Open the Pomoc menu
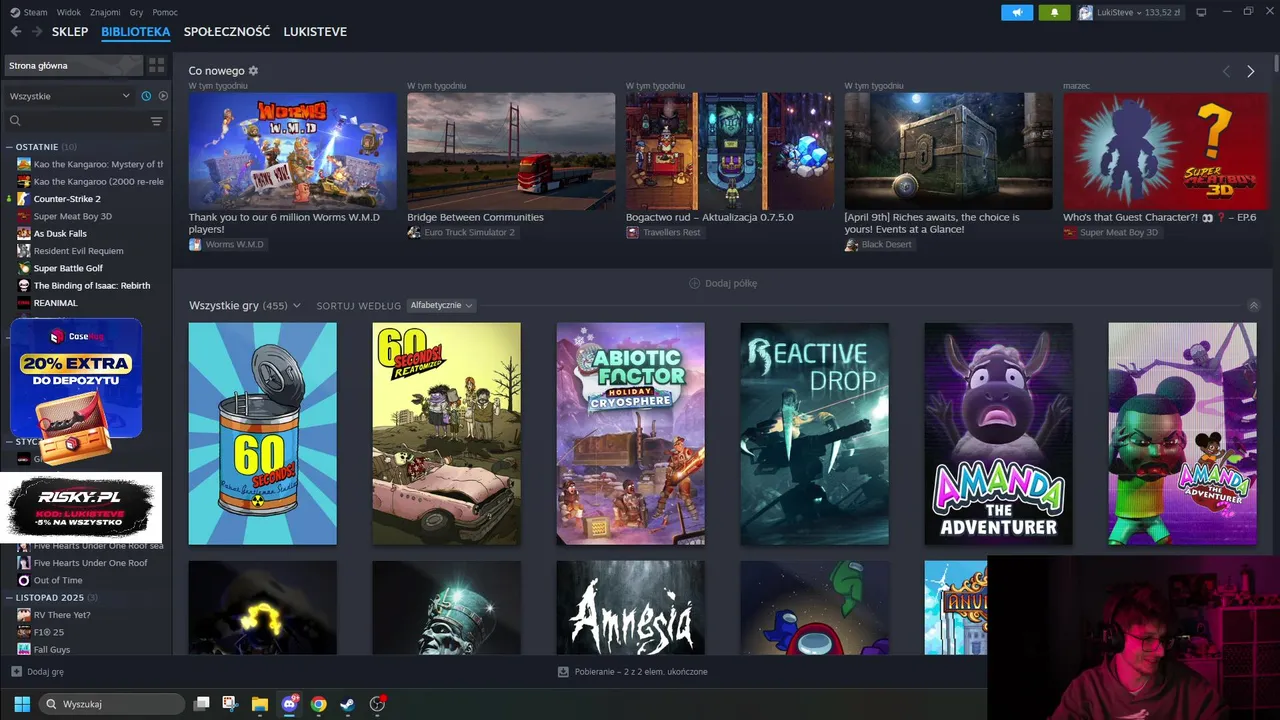1280x720 pixels. click(x=165, y=12)
